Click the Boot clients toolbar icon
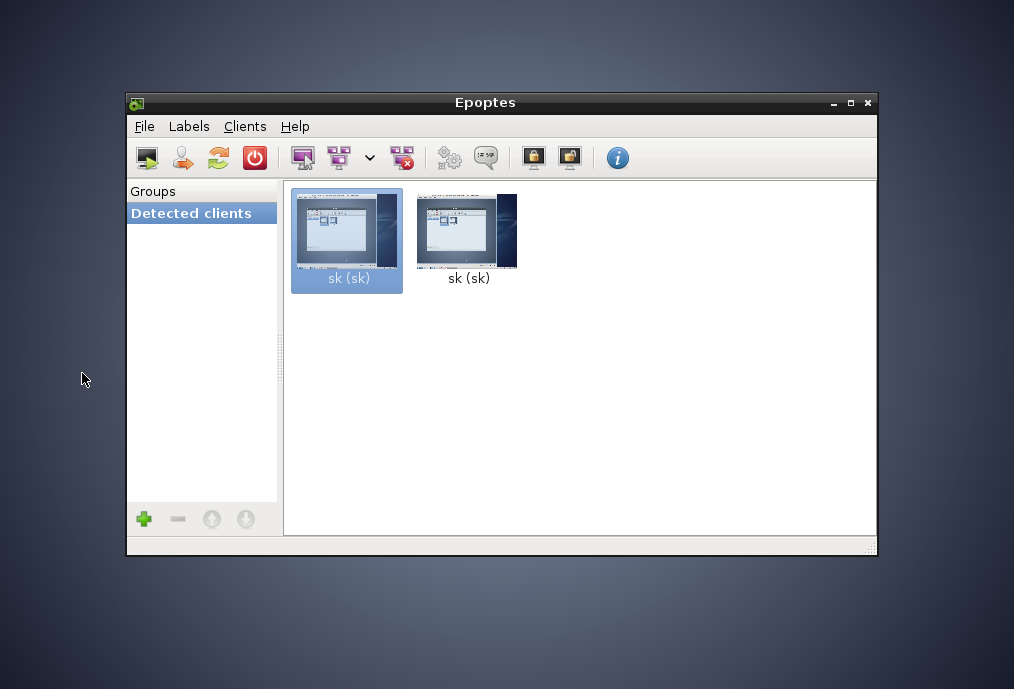Image resolution: width=1014 pixels, height=689 pixels. [x=147, y=158]
